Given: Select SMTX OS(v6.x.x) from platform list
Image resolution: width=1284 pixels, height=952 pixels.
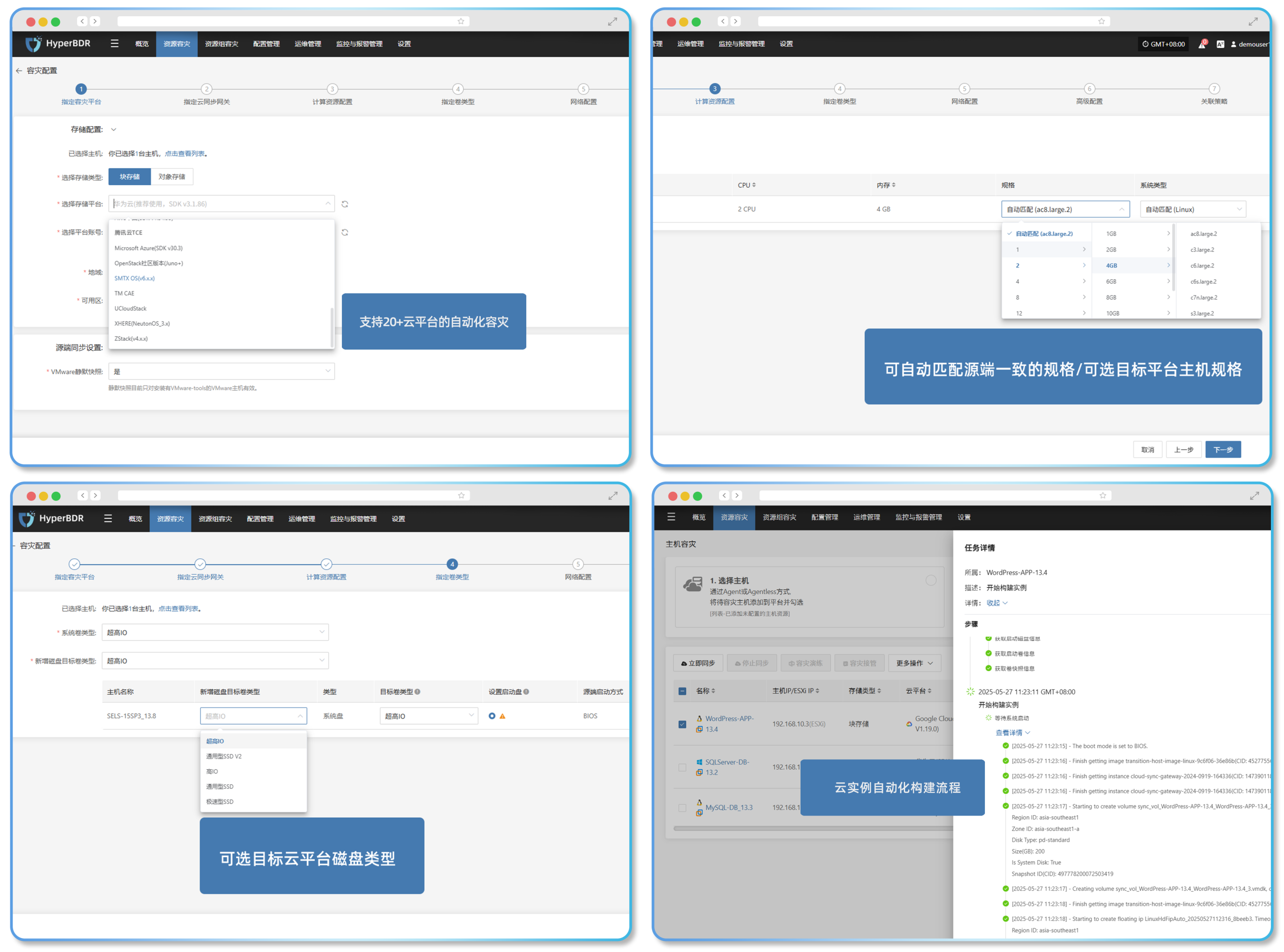Looking at the screenshot, I should (134, 278).
